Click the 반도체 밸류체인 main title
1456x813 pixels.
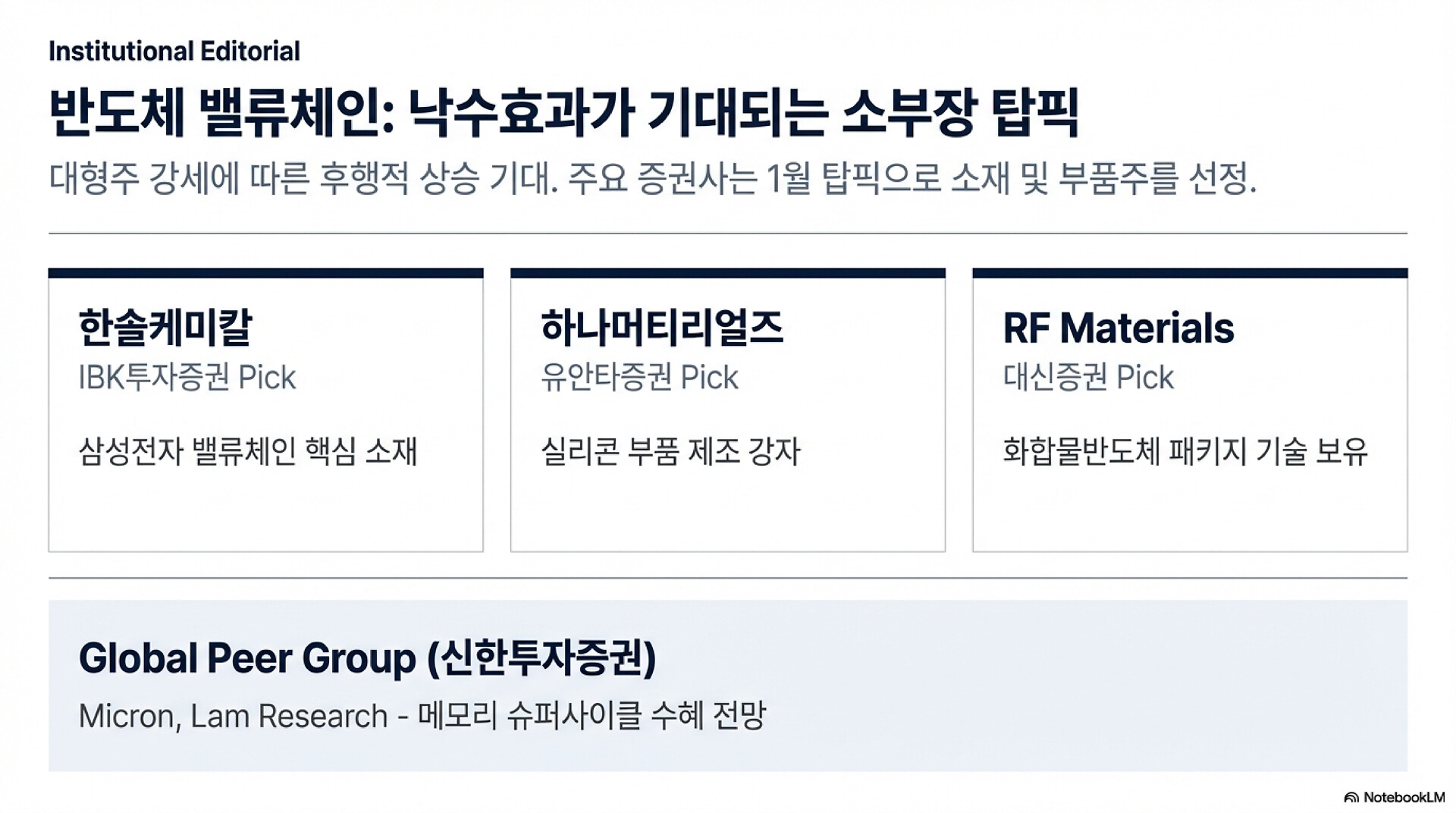pos(563,113)
